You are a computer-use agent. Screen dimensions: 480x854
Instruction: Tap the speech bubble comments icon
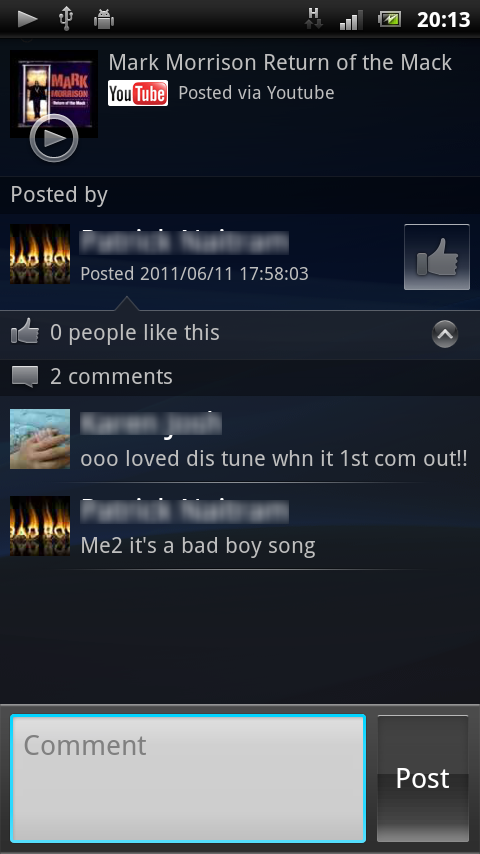[25, 377]
